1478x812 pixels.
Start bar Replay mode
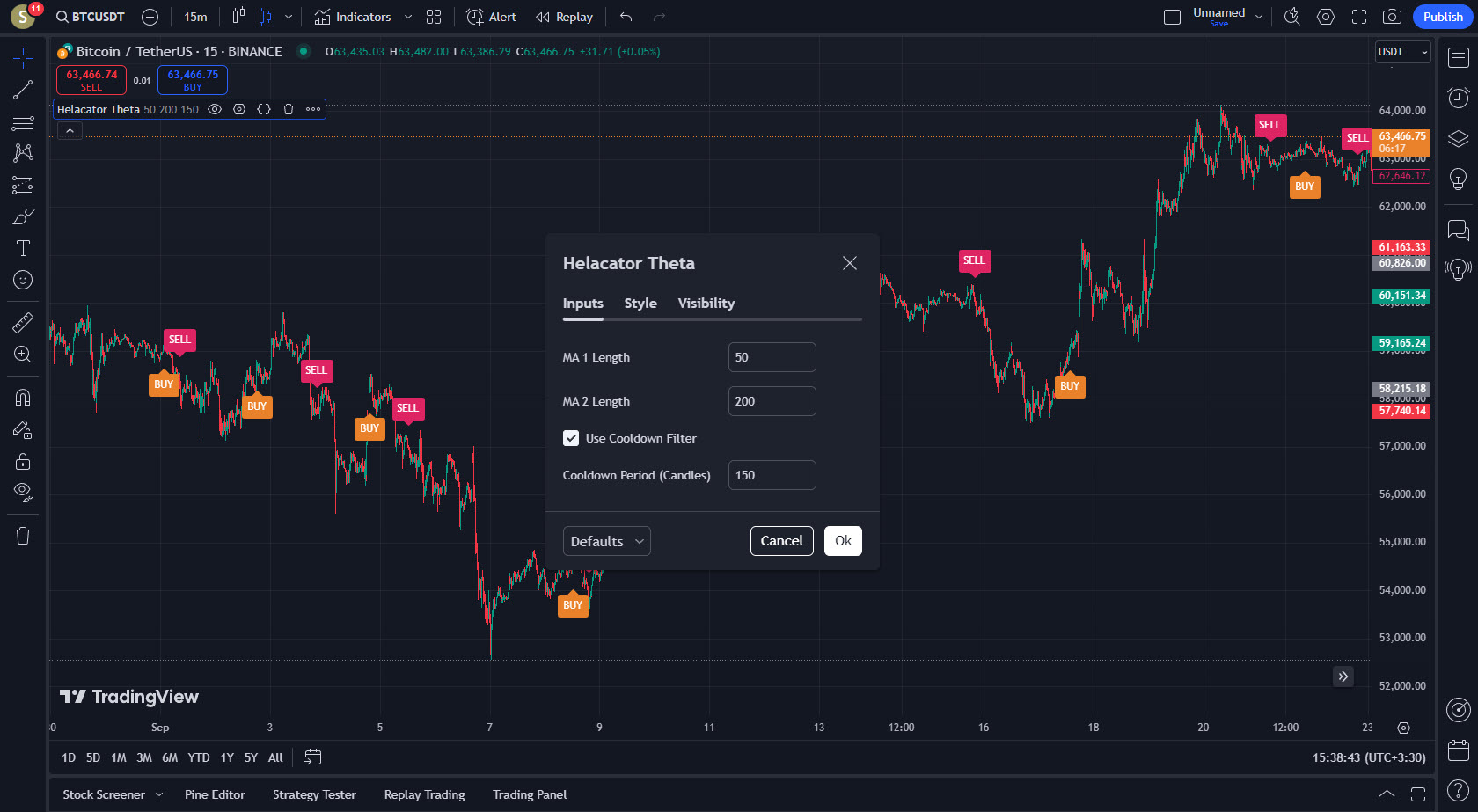coord(565,17)
